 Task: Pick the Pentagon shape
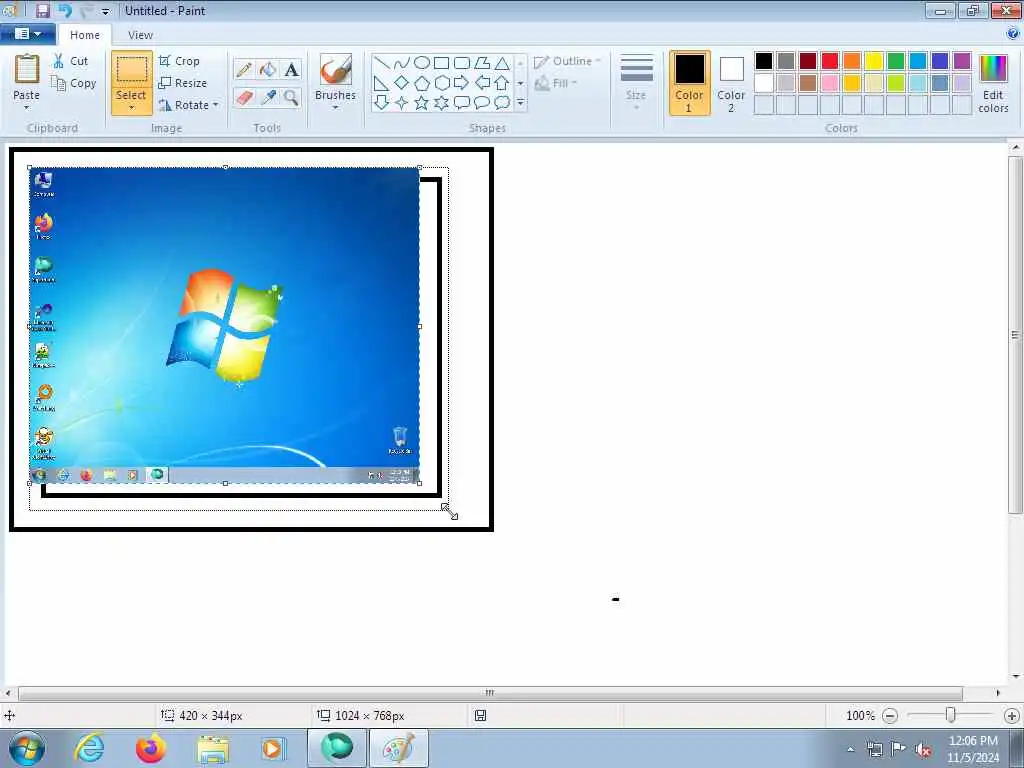coord(422,83)
